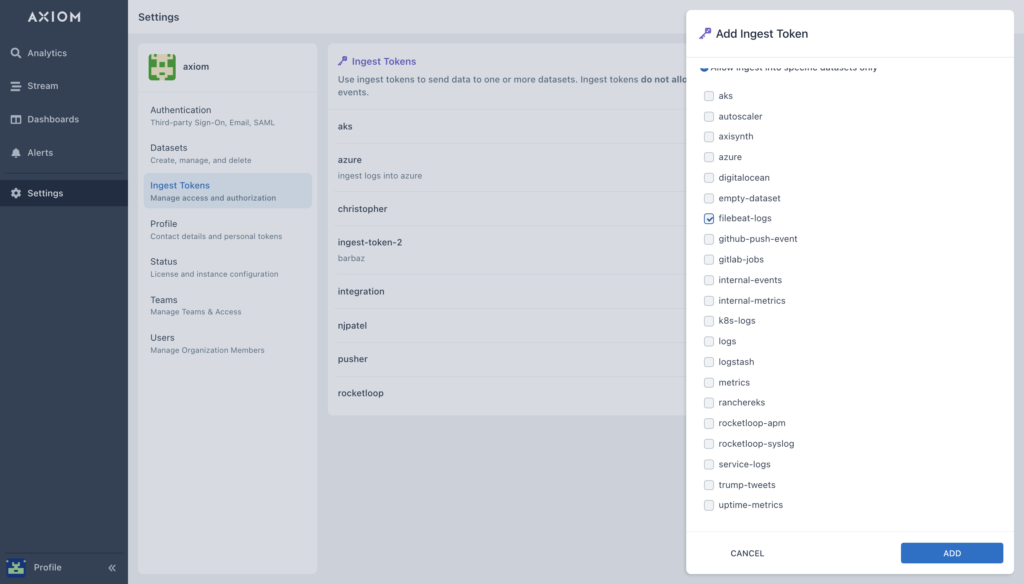Open the njpatel ingest token

click(511, 325)
